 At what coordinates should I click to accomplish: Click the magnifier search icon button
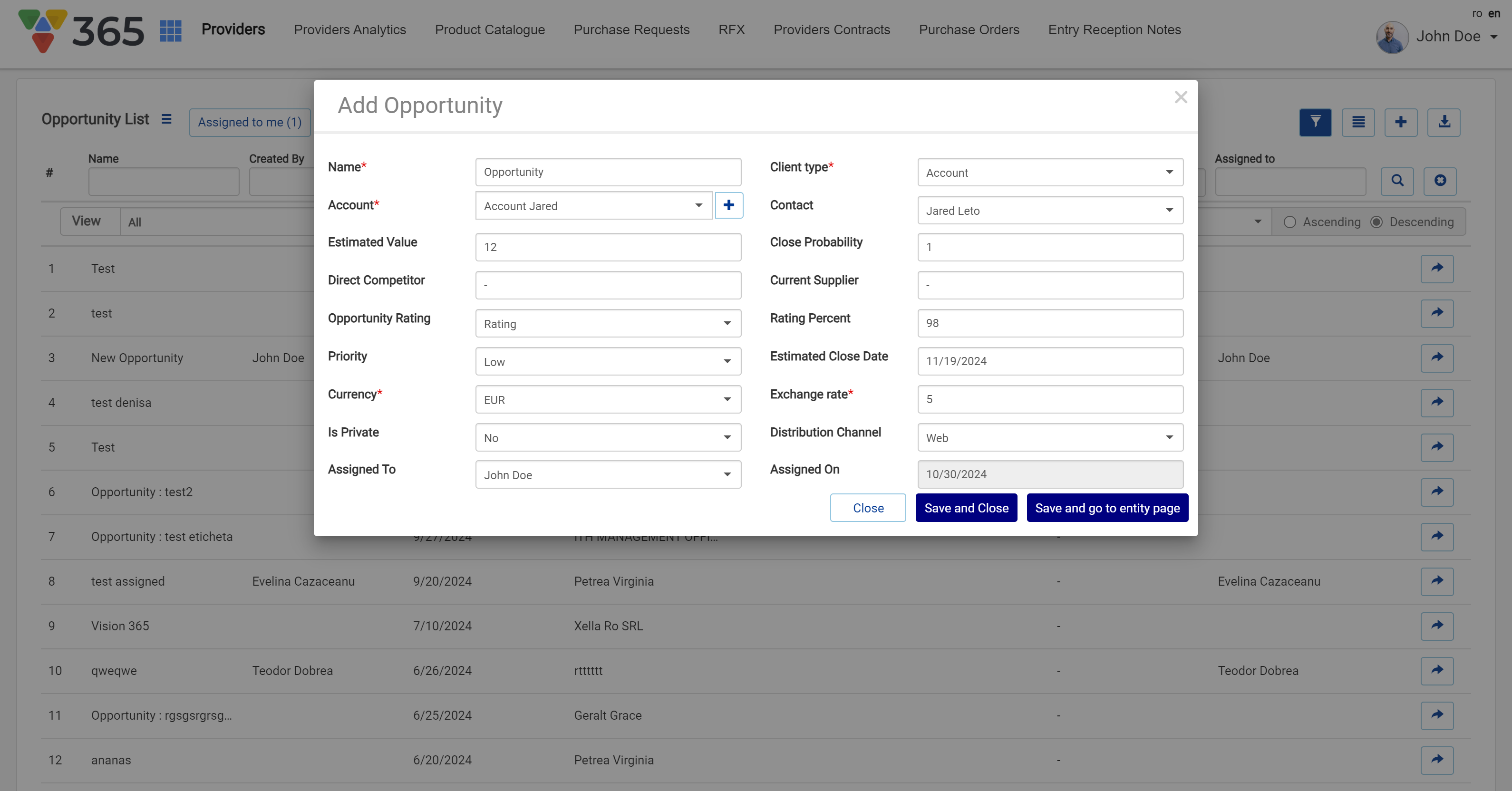point(1397,181)
